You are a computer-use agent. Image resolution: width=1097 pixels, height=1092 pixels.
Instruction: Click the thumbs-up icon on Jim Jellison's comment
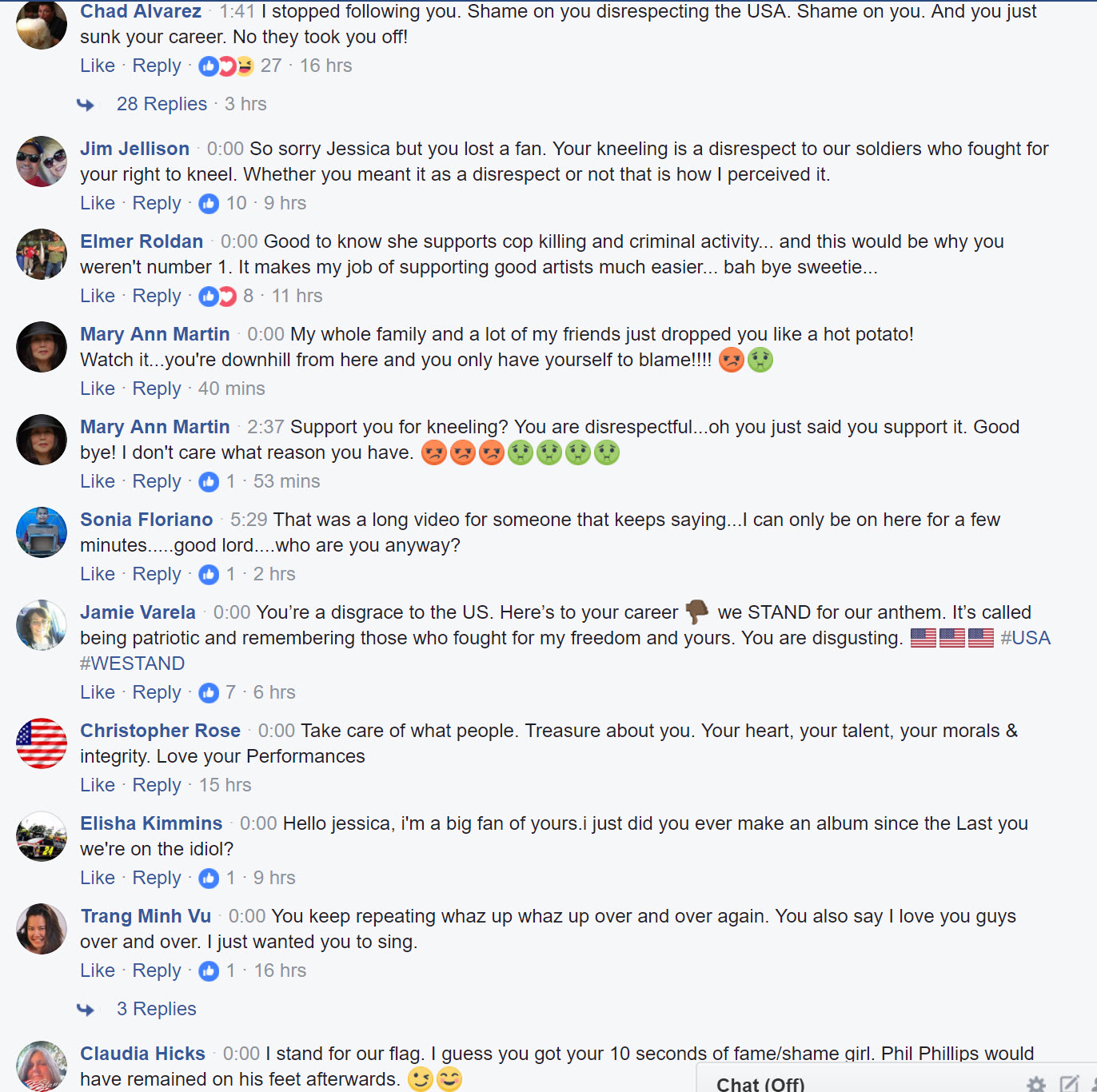tap(209, 204)
